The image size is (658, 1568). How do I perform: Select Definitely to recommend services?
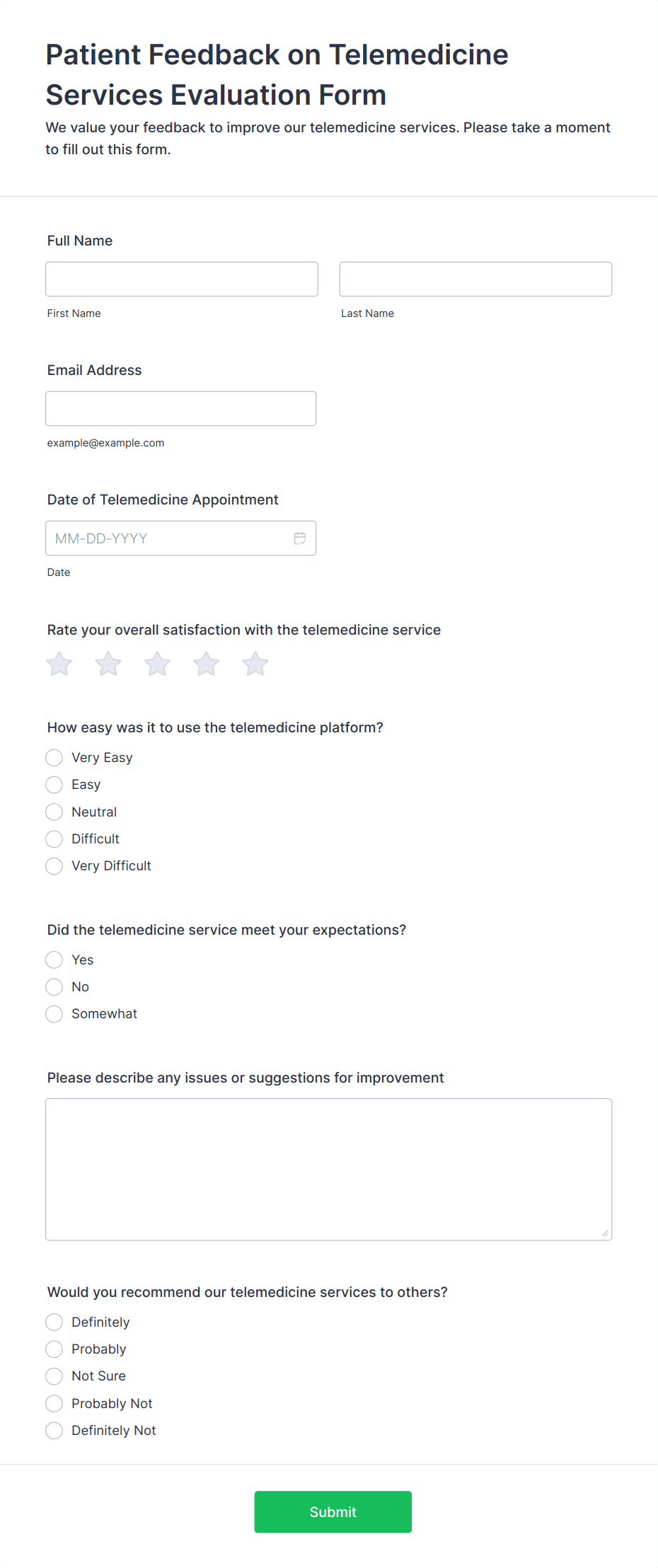(x=54, y=1322)
